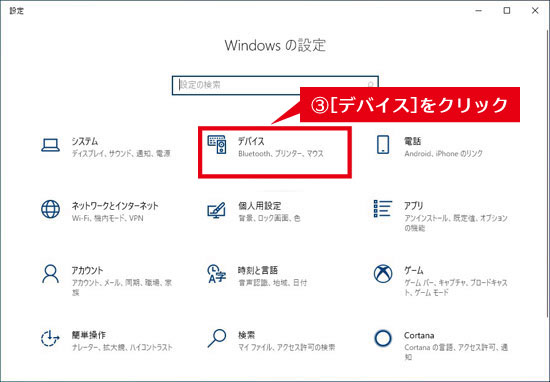
Task: Click the 時刻と言語 clock icon
Action: pos(217,274)
